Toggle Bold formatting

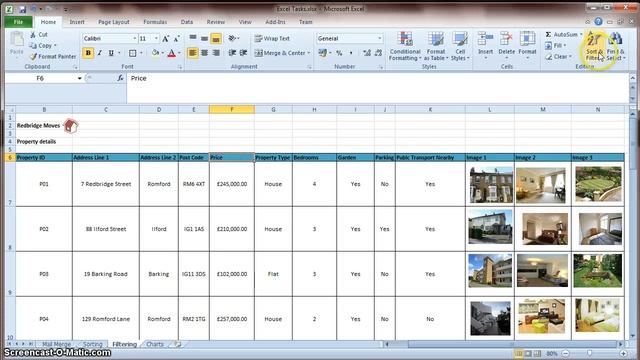[x=88, y=53]
